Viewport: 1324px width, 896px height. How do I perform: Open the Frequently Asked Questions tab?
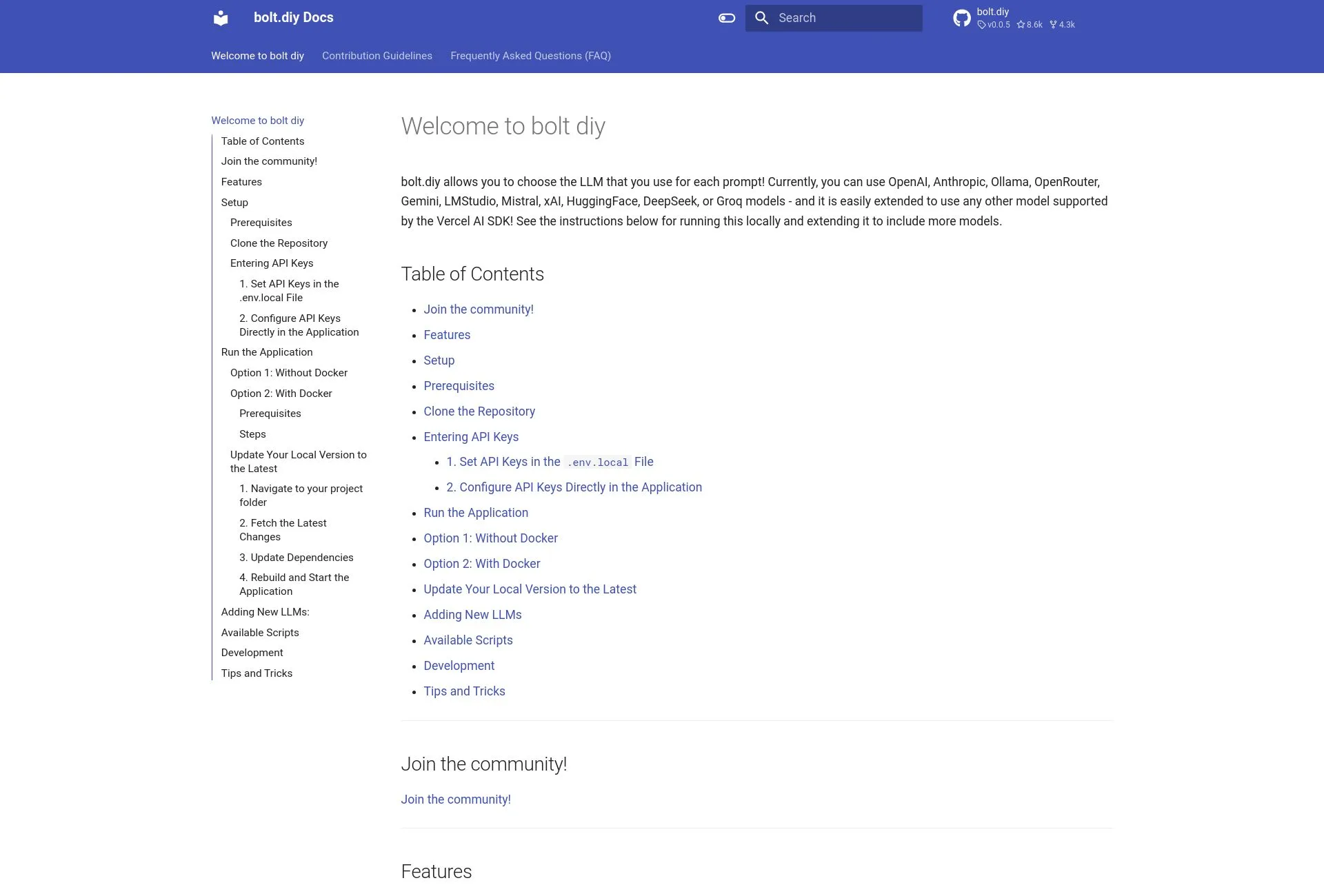coord(530,56)
